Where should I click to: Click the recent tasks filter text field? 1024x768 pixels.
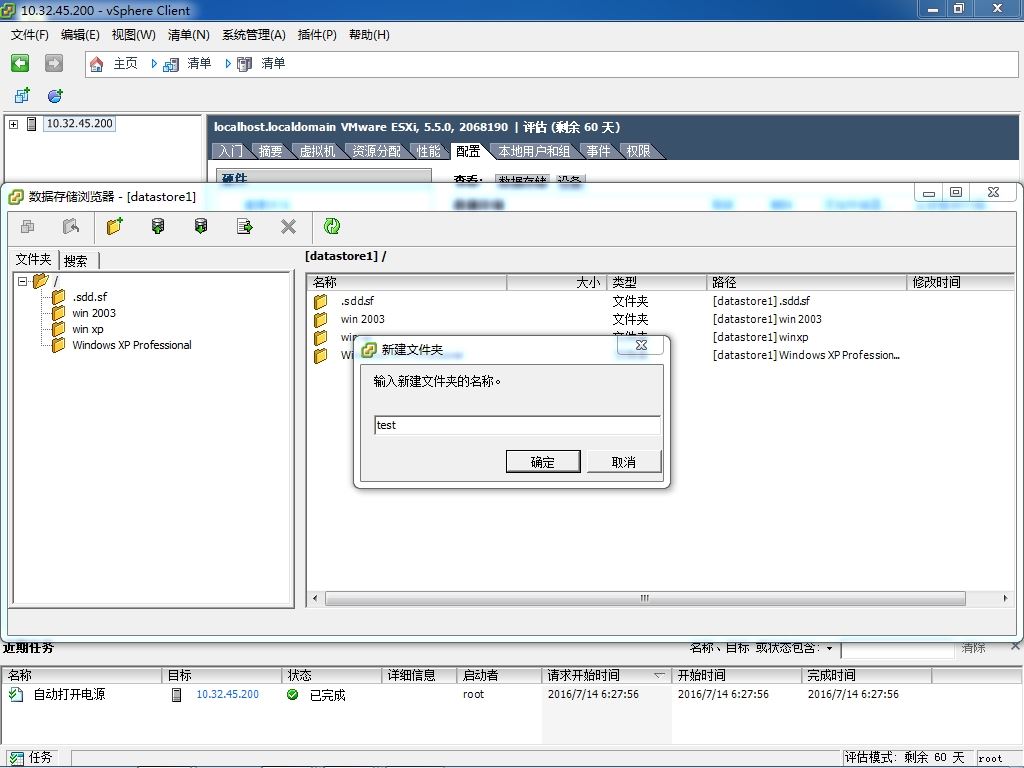pyautogui.click(x=897, y=650)
